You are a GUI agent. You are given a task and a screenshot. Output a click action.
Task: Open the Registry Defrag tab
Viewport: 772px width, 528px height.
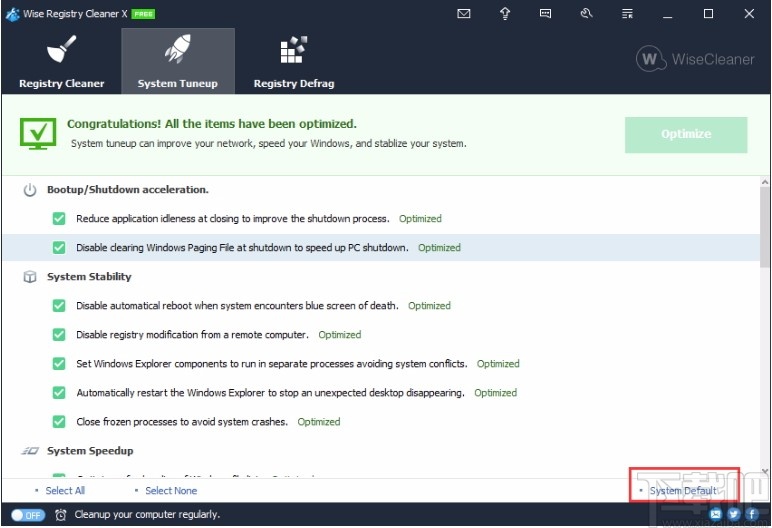(x=294, y=61)
